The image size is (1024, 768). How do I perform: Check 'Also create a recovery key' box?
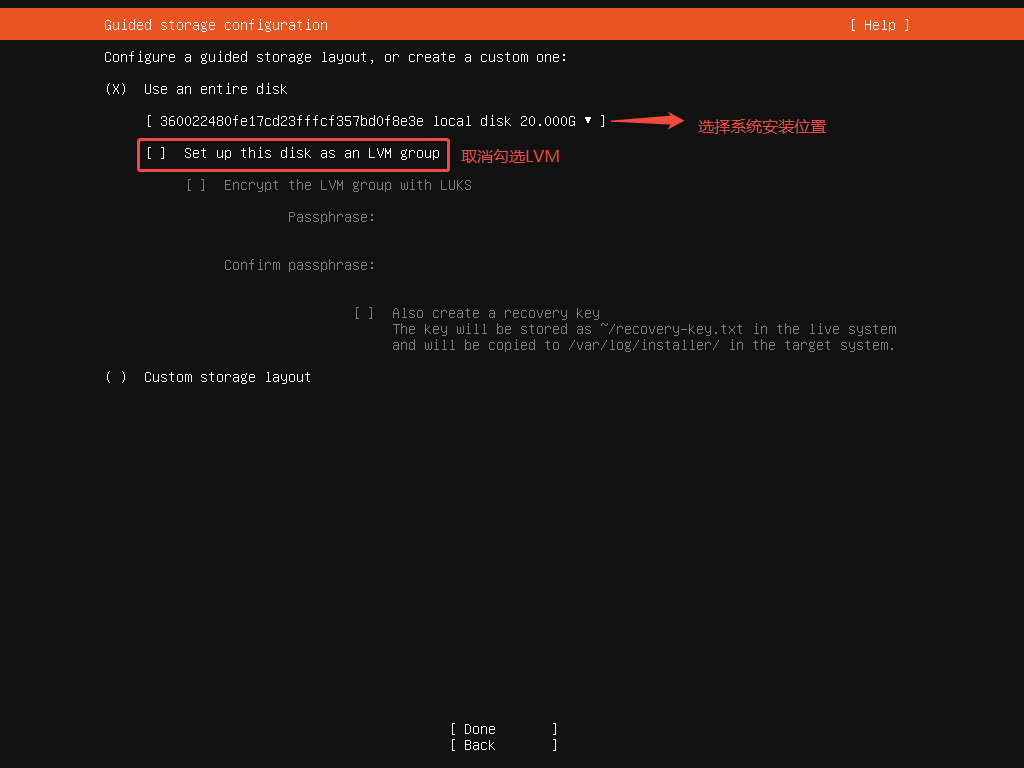(x=364, y=313)
